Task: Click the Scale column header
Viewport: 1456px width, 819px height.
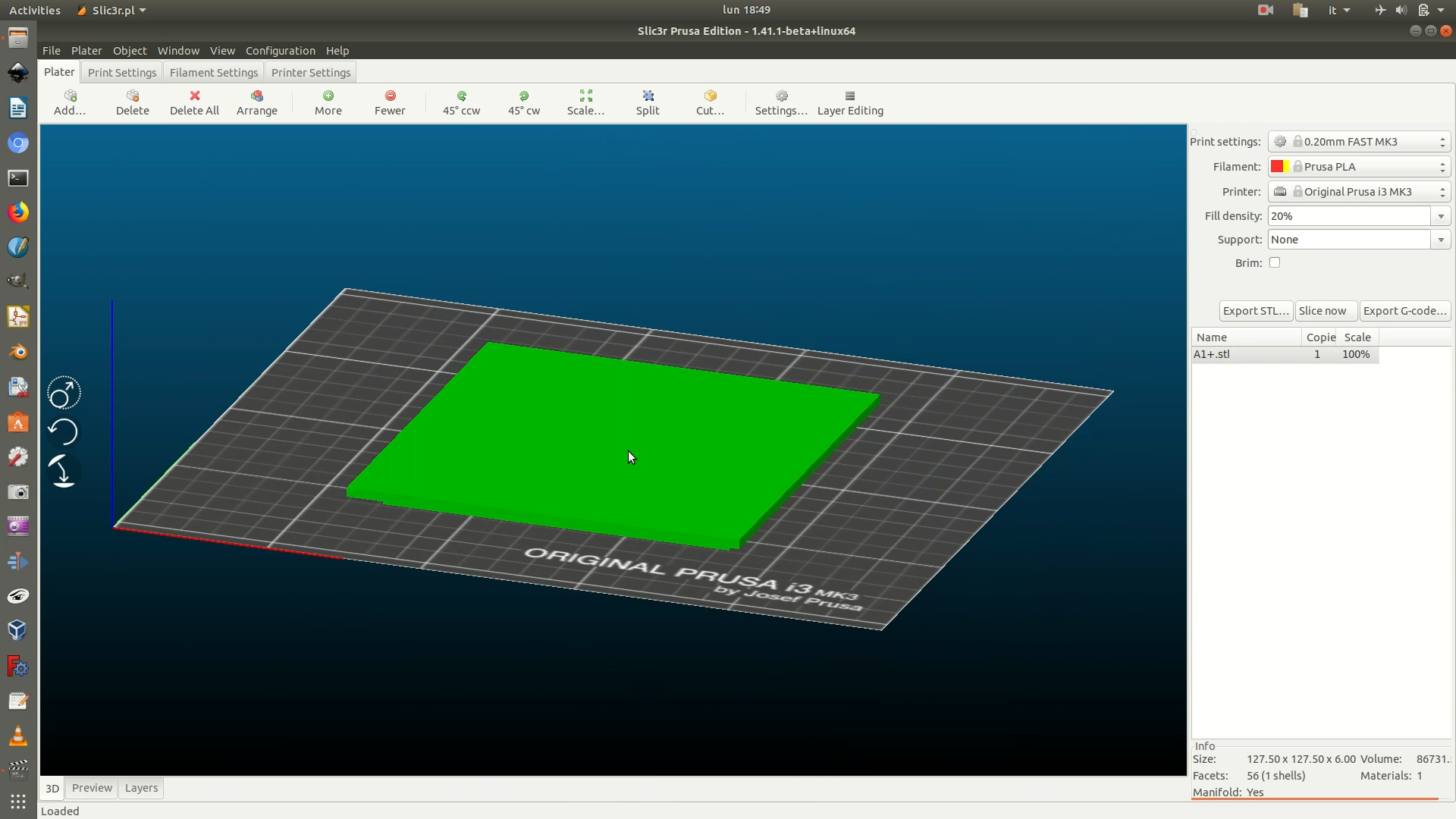Action: click(1357, 337)
